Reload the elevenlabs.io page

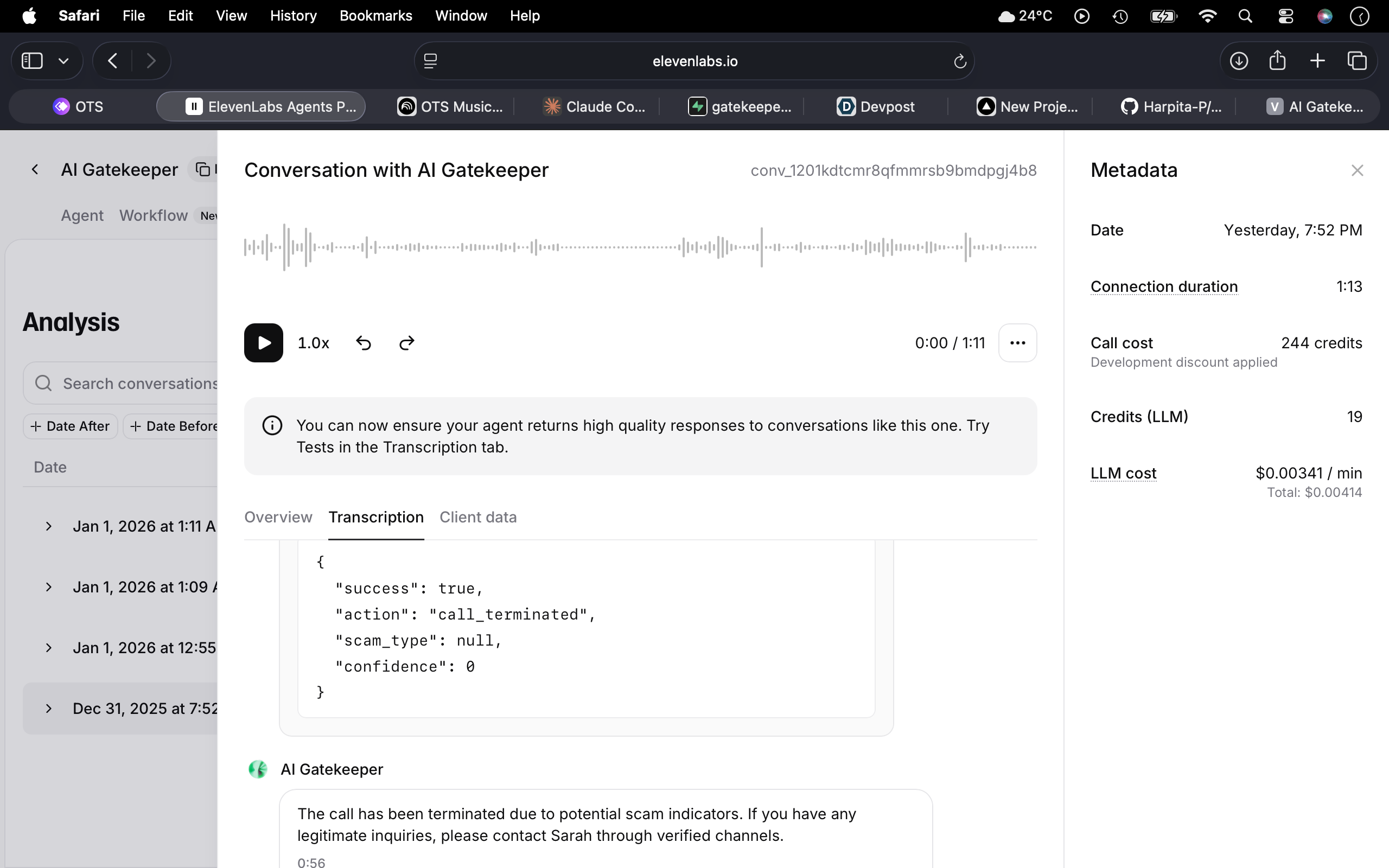(960, 61)
